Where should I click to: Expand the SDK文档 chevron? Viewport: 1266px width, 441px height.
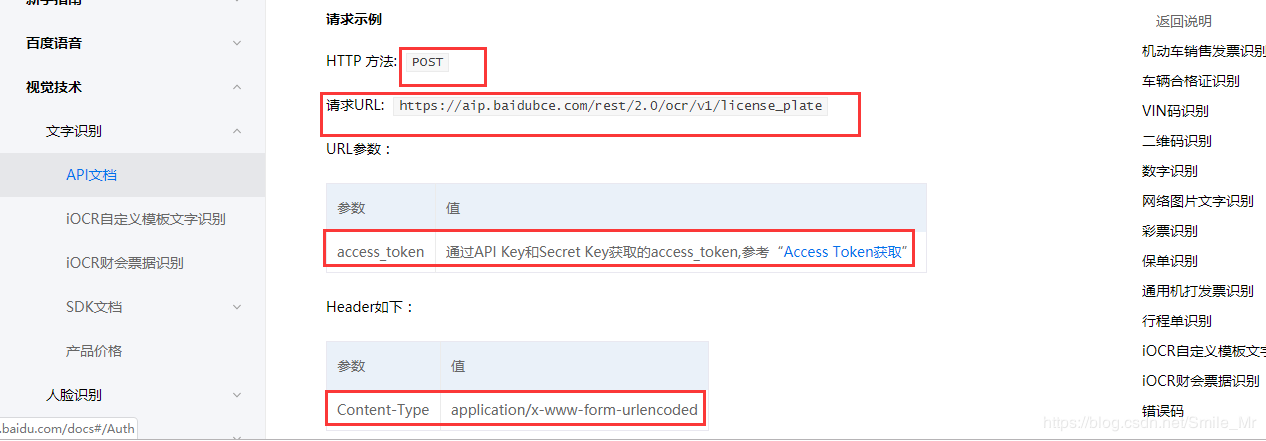236,307
